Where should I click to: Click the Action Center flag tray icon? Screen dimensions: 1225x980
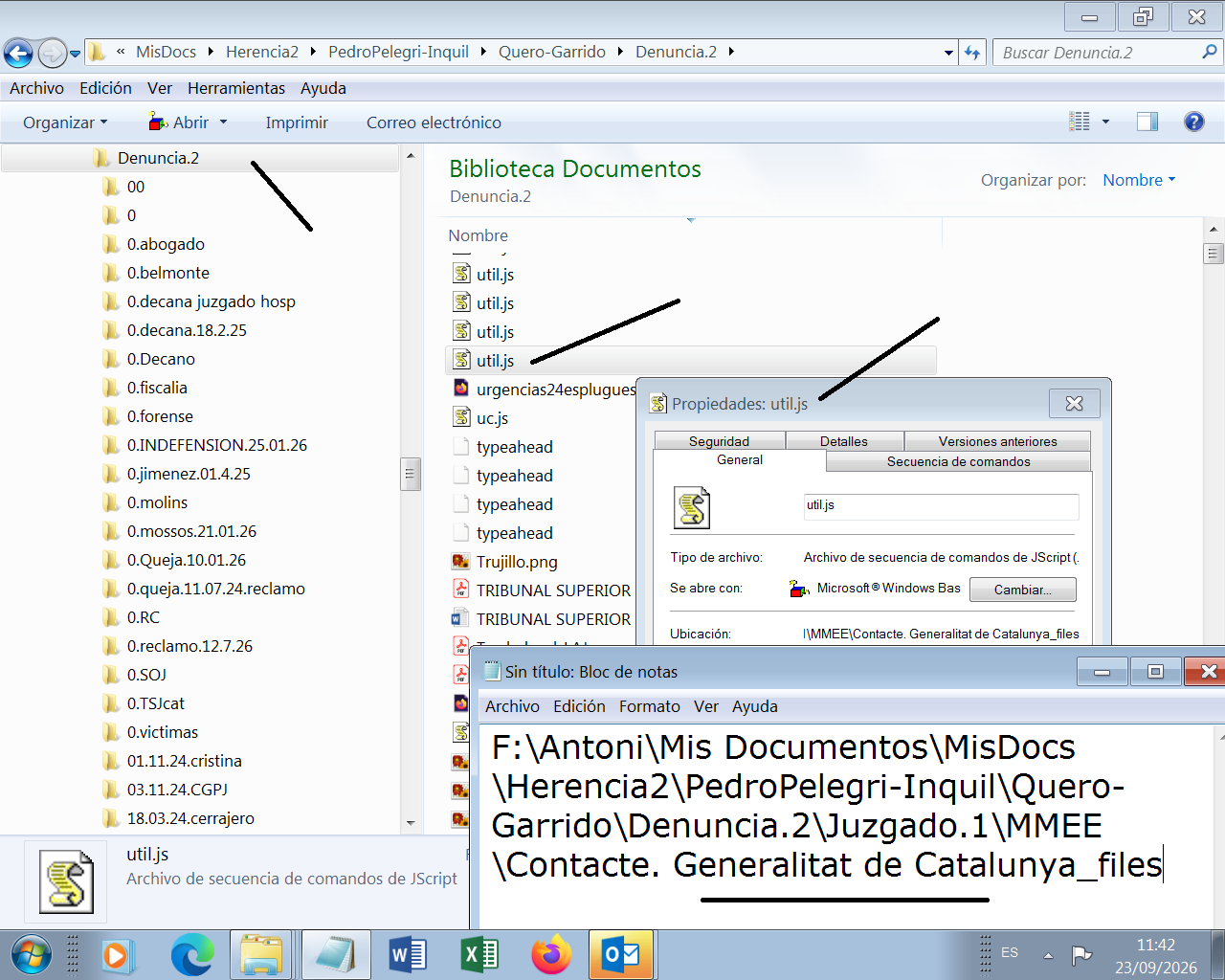[x=1082, y=954]
